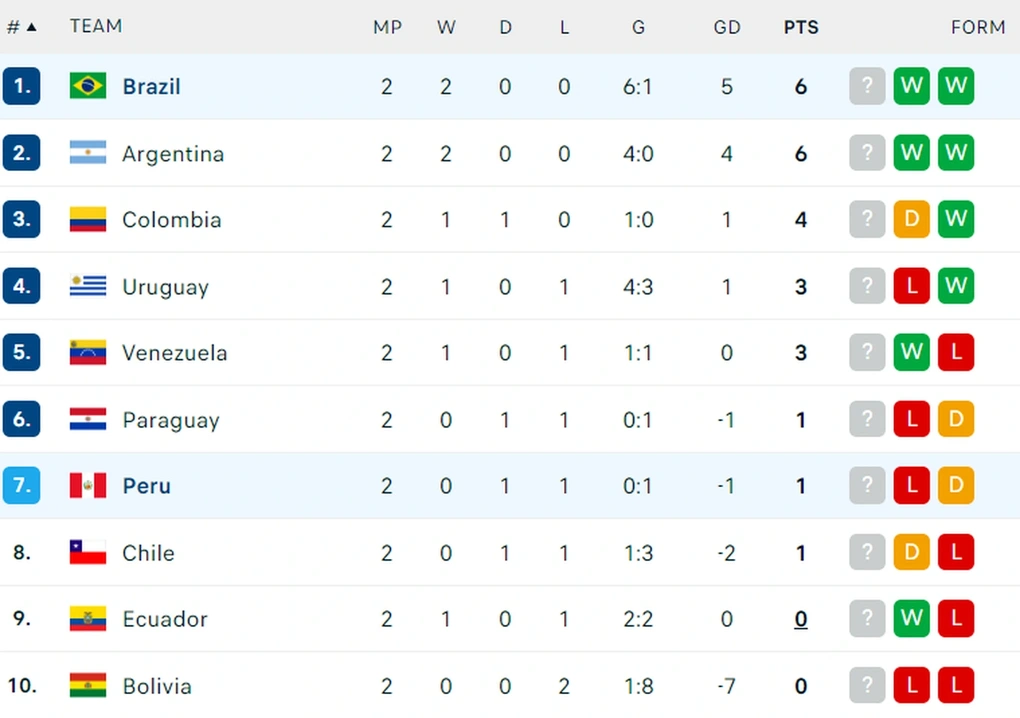Image resolution: width=1020 pixels, height=718 pixels.
Task: Click Ecuador's green win form badge
Action: pos(911,619)
